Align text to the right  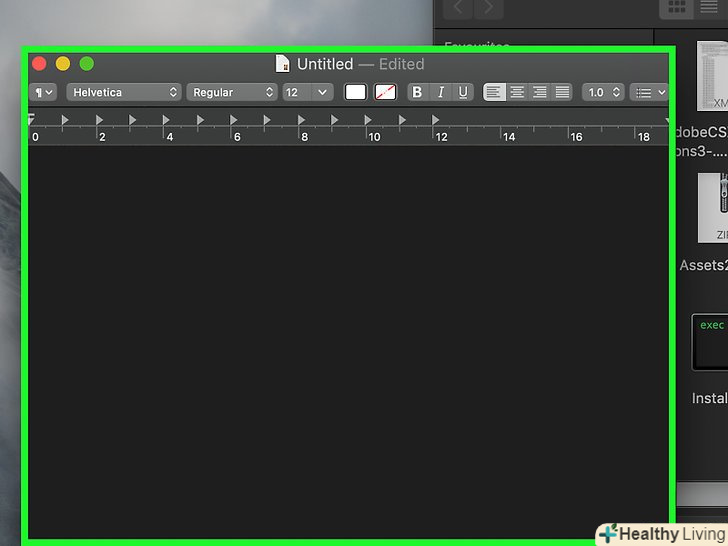[x=540, y=92]
